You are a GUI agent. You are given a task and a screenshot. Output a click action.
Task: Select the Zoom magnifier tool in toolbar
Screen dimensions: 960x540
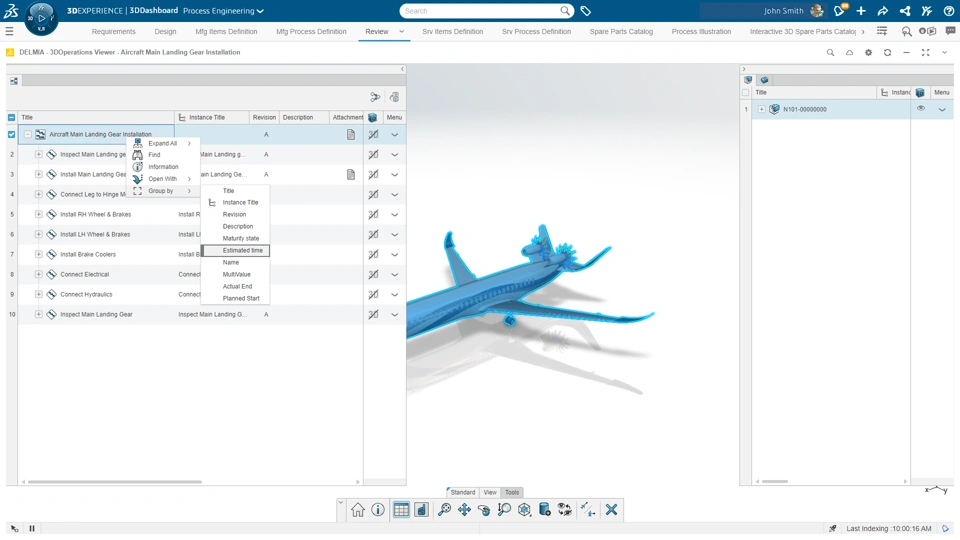click(504, 509)
